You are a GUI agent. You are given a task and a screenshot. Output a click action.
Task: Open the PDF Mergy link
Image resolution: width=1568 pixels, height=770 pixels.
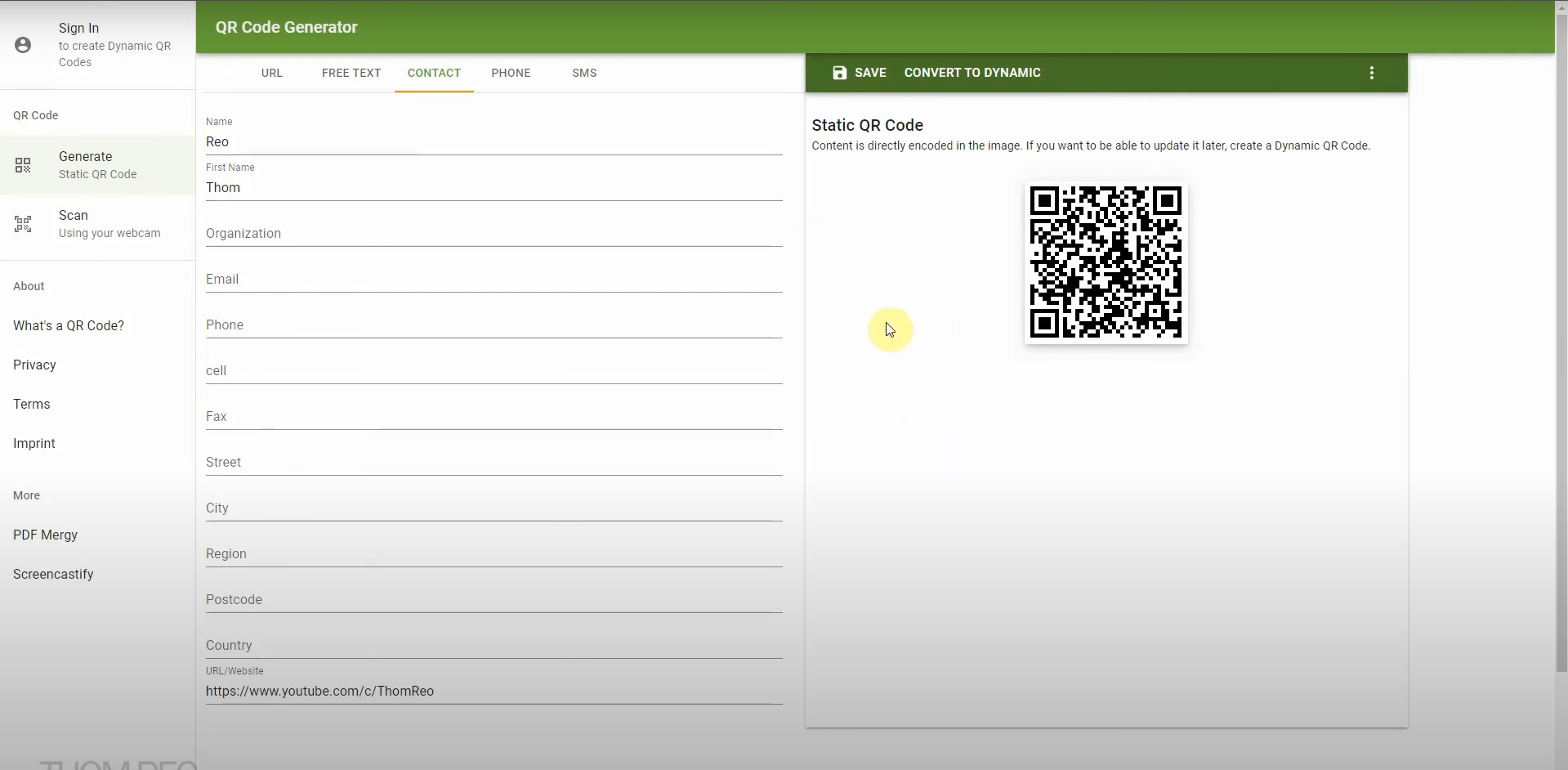tap(46, 535)
